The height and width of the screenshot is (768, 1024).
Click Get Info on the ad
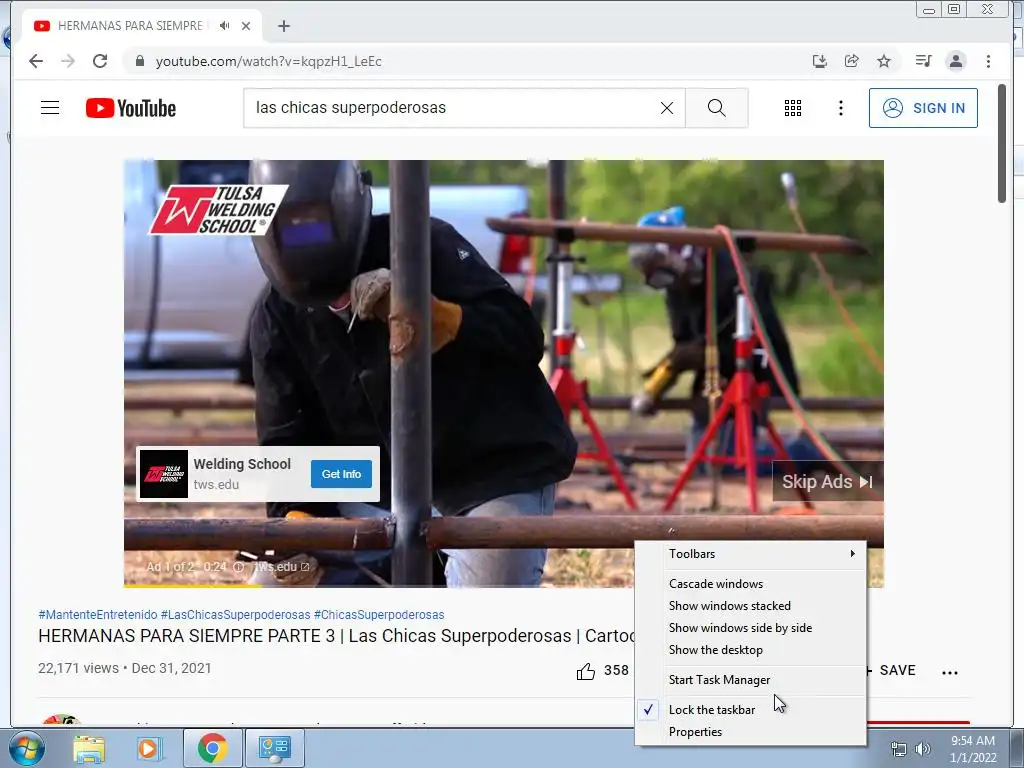pos(341,474)
